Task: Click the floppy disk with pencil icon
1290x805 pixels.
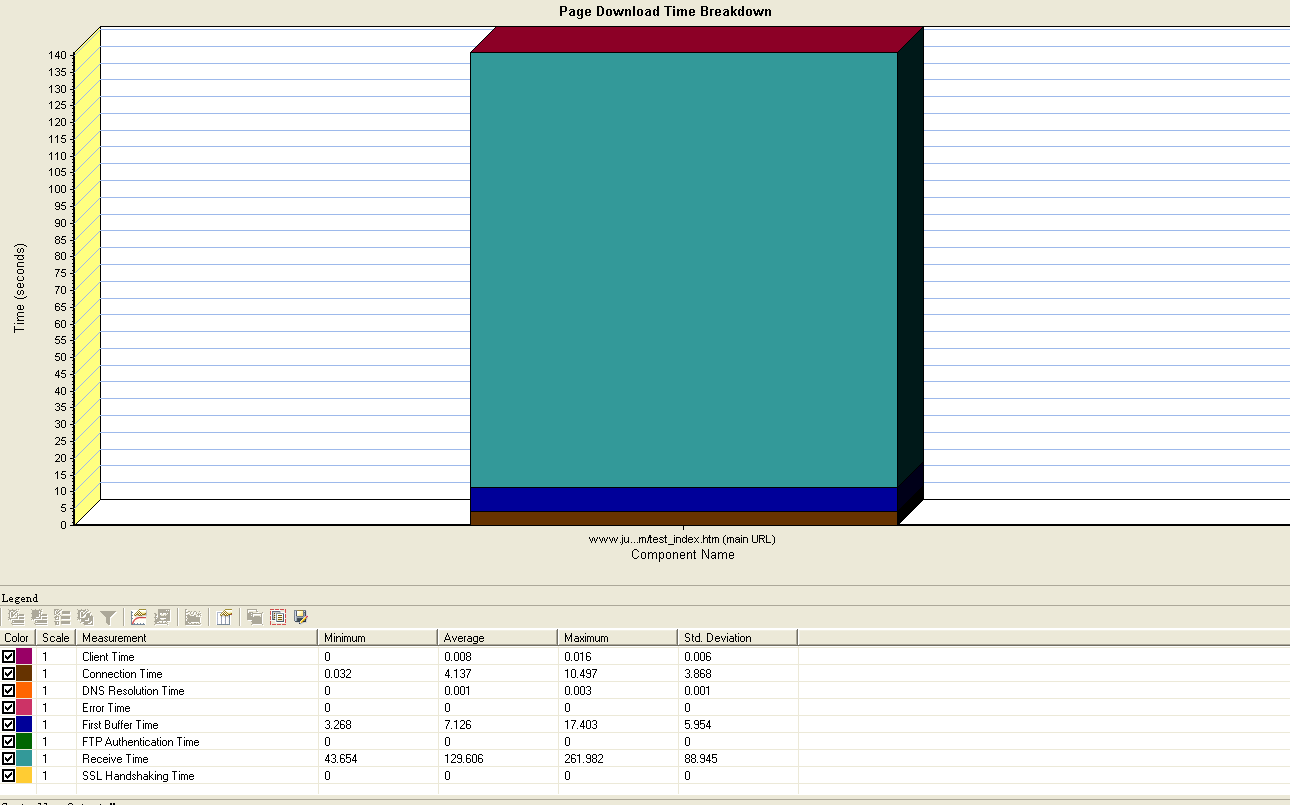Action: [300, 617]
